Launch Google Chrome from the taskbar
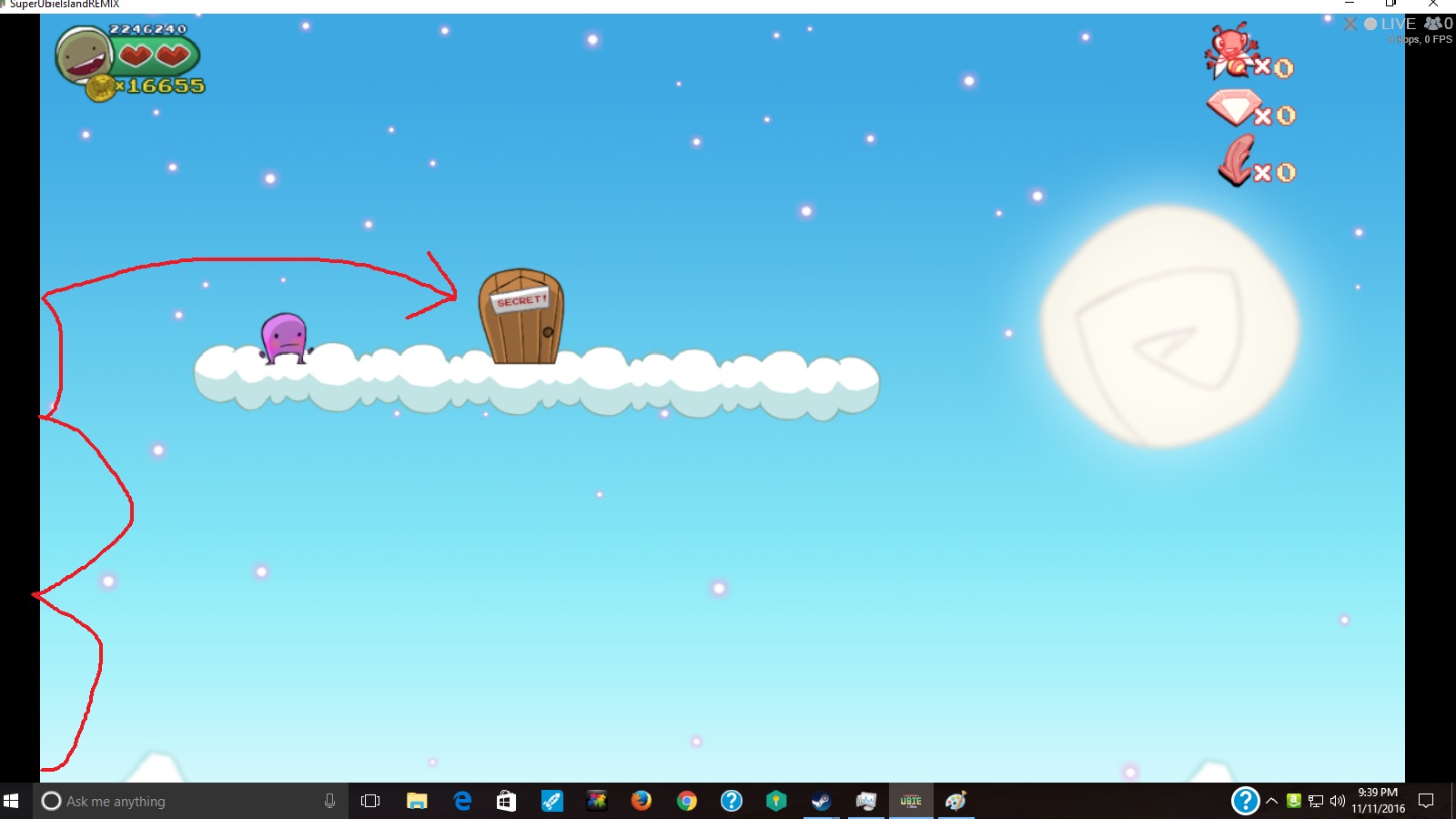 click(x=687, y=801)
